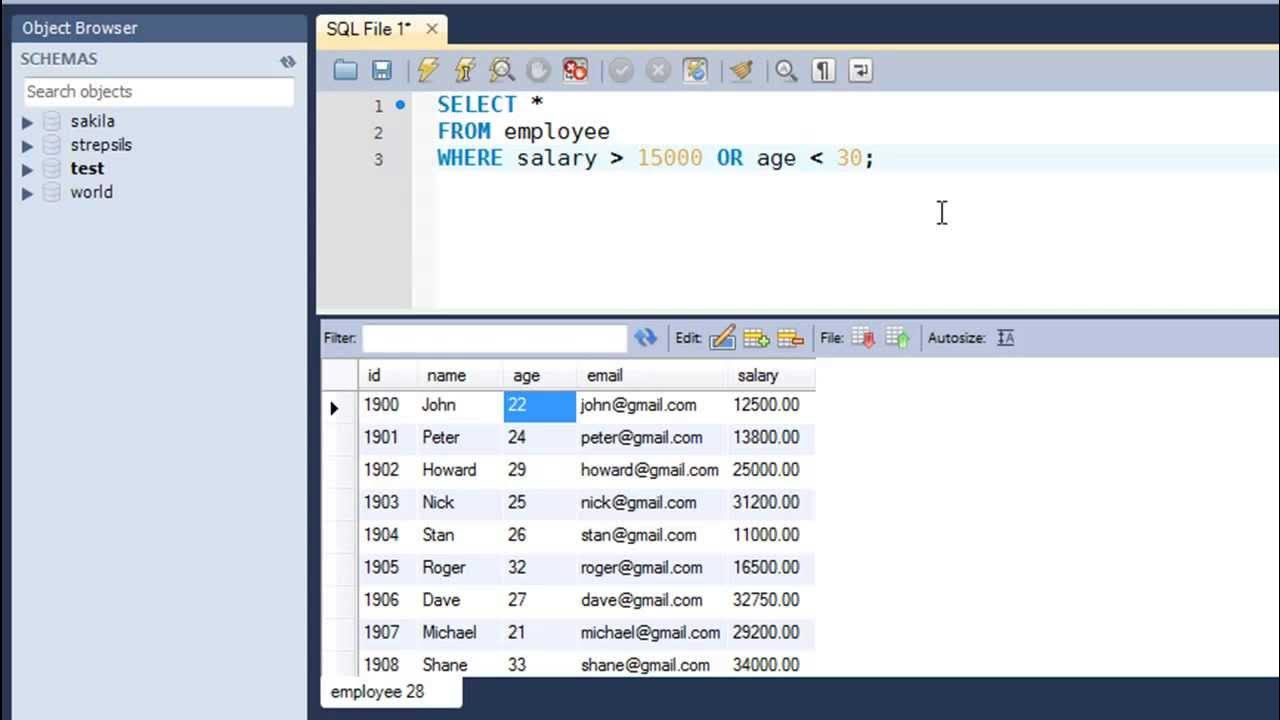Select the world schema item
The image size is (1280, 720).
click(x=91, y=192)
